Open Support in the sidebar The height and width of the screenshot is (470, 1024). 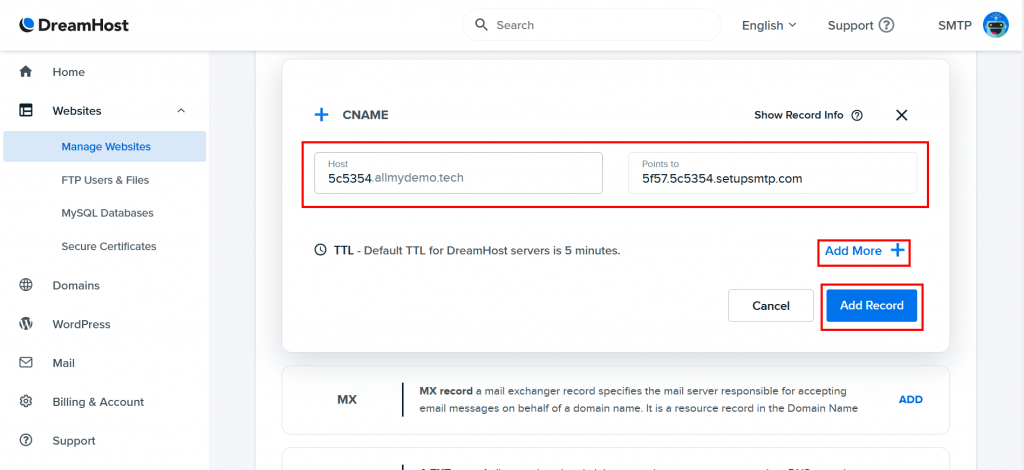(x=74, y=441)
